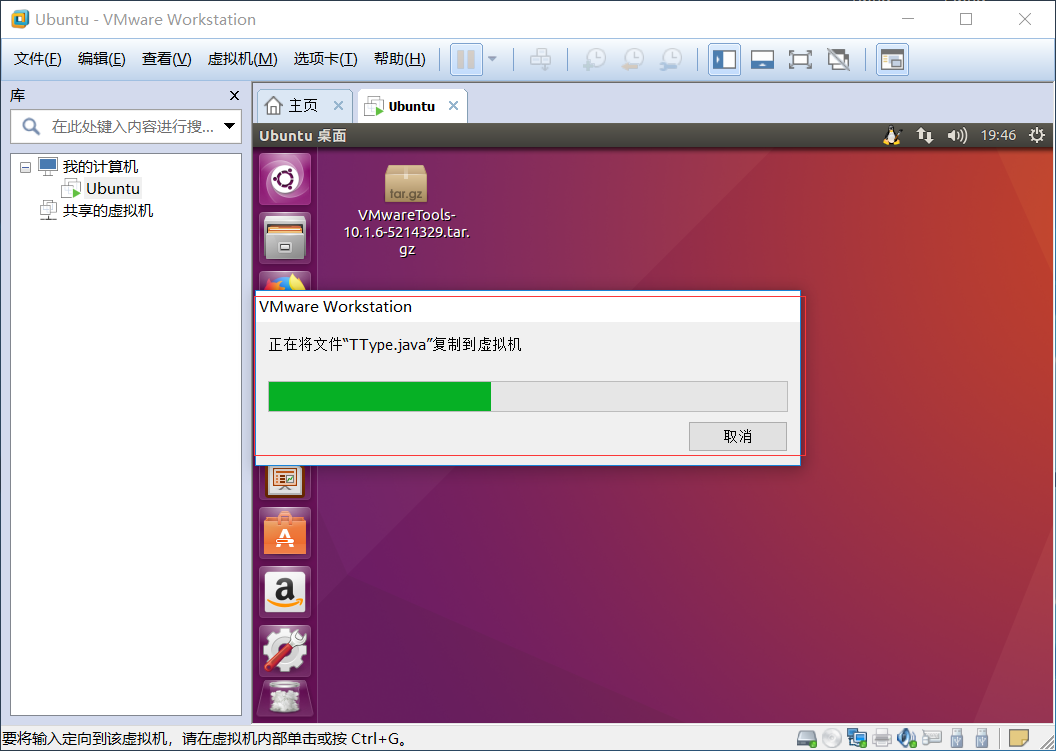Open the 帮助(H) menu
The image size is (1056, 751).
[399, 59]
